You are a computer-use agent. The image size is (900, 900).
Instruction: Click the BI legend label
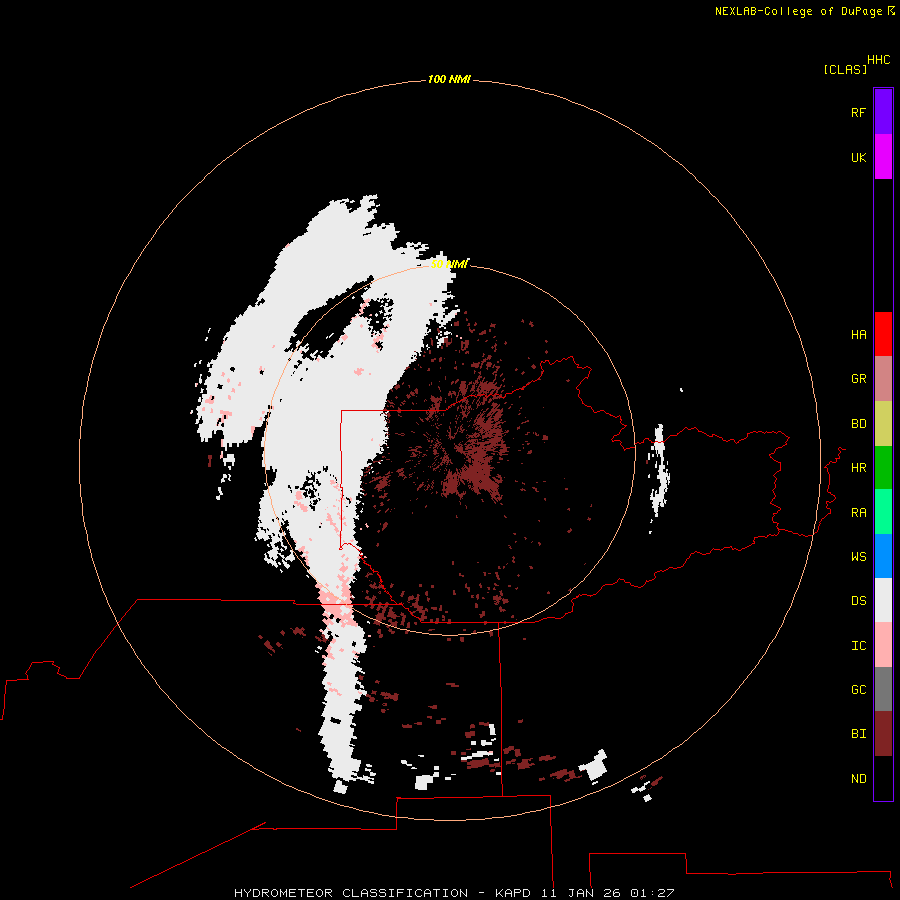coord(858,734)
